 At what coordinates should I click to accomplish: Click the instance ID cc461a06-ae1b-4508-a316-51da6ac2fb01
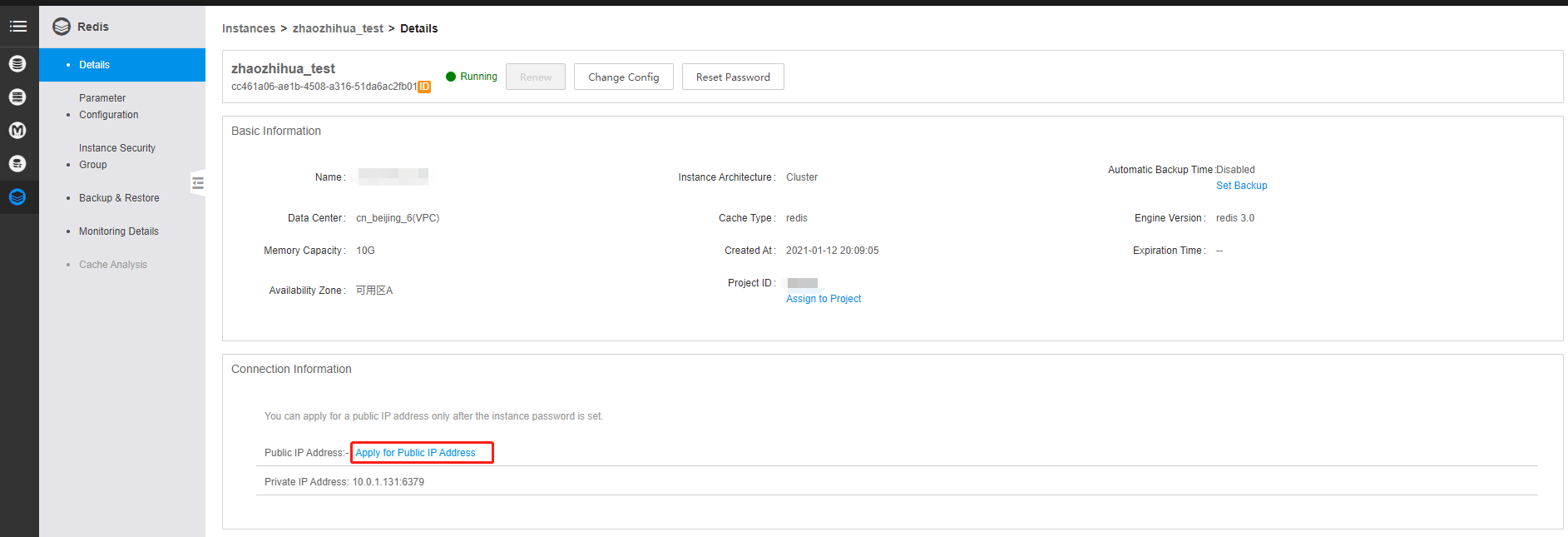coord(324,87)
